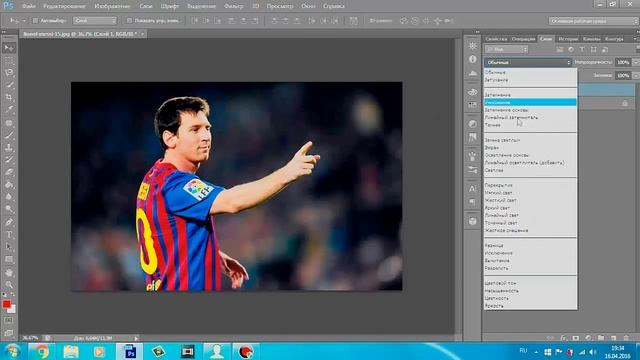Open the Фильтр menu
The height and width of the screenshot is (360, 640).
233,6
